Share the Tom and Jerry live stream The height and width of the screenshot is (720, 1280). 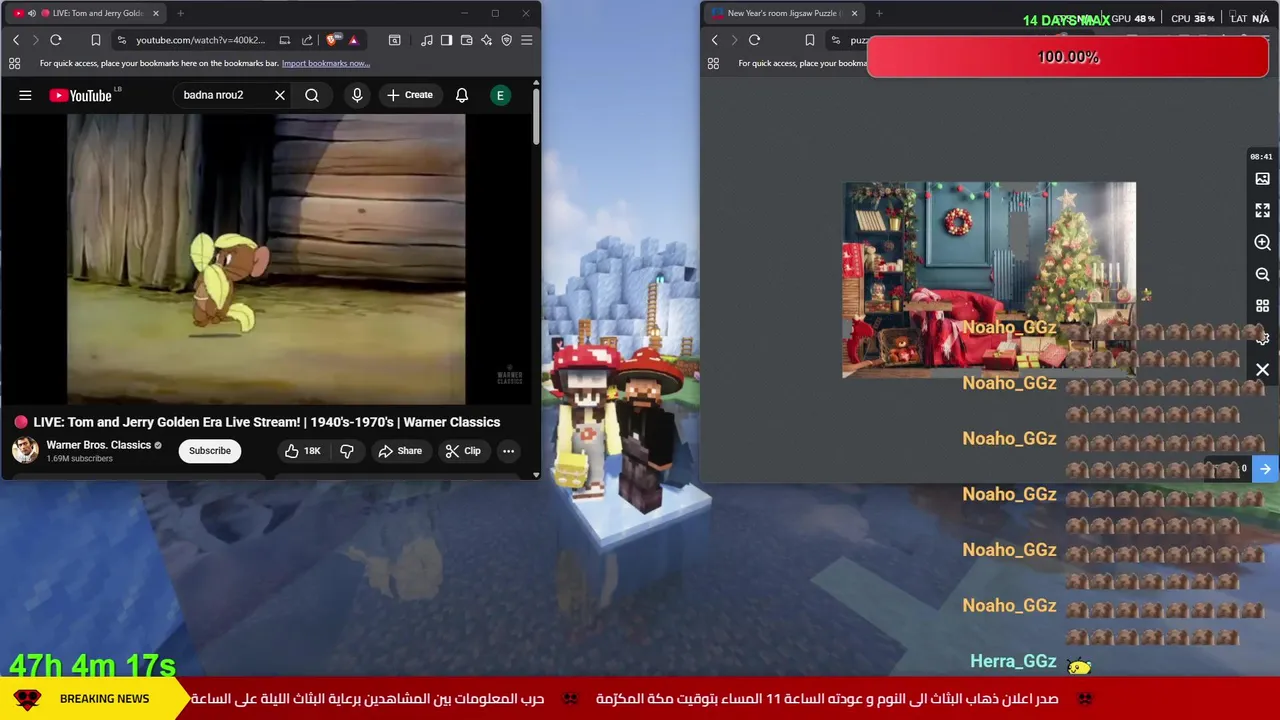[x=400, y=451]
